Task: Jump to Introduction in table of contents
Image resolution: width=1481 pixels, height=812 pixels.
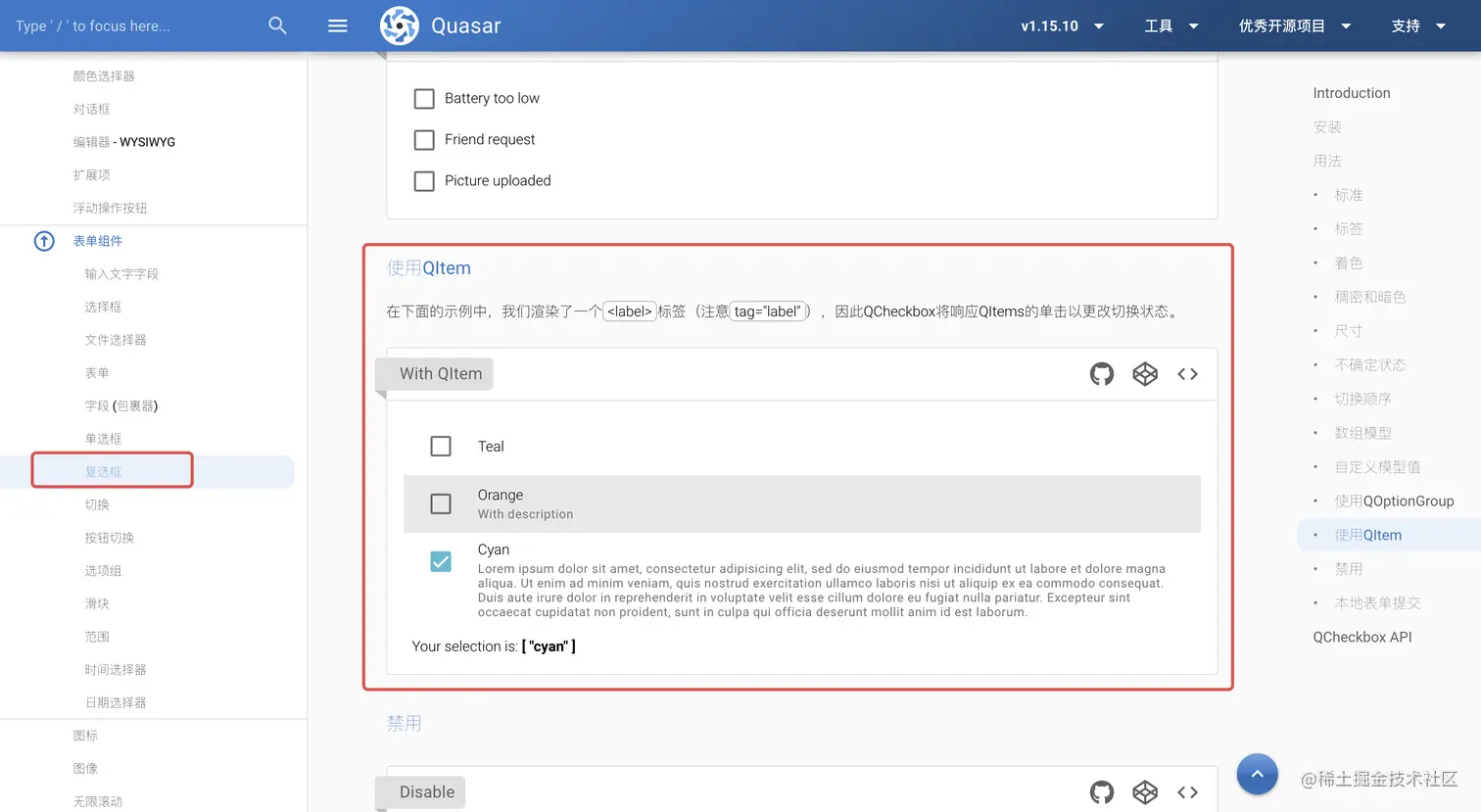Action: (1352, 93)
